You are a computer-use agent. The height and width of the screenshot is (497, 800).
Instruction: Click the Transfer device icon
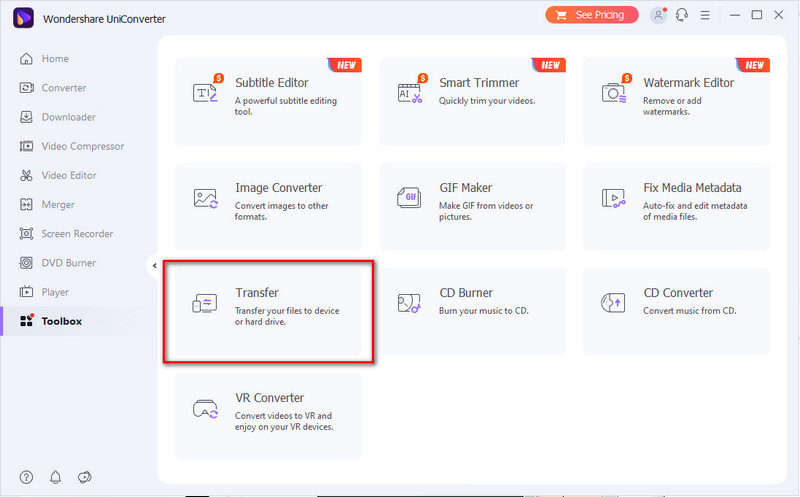pos(205,303)
